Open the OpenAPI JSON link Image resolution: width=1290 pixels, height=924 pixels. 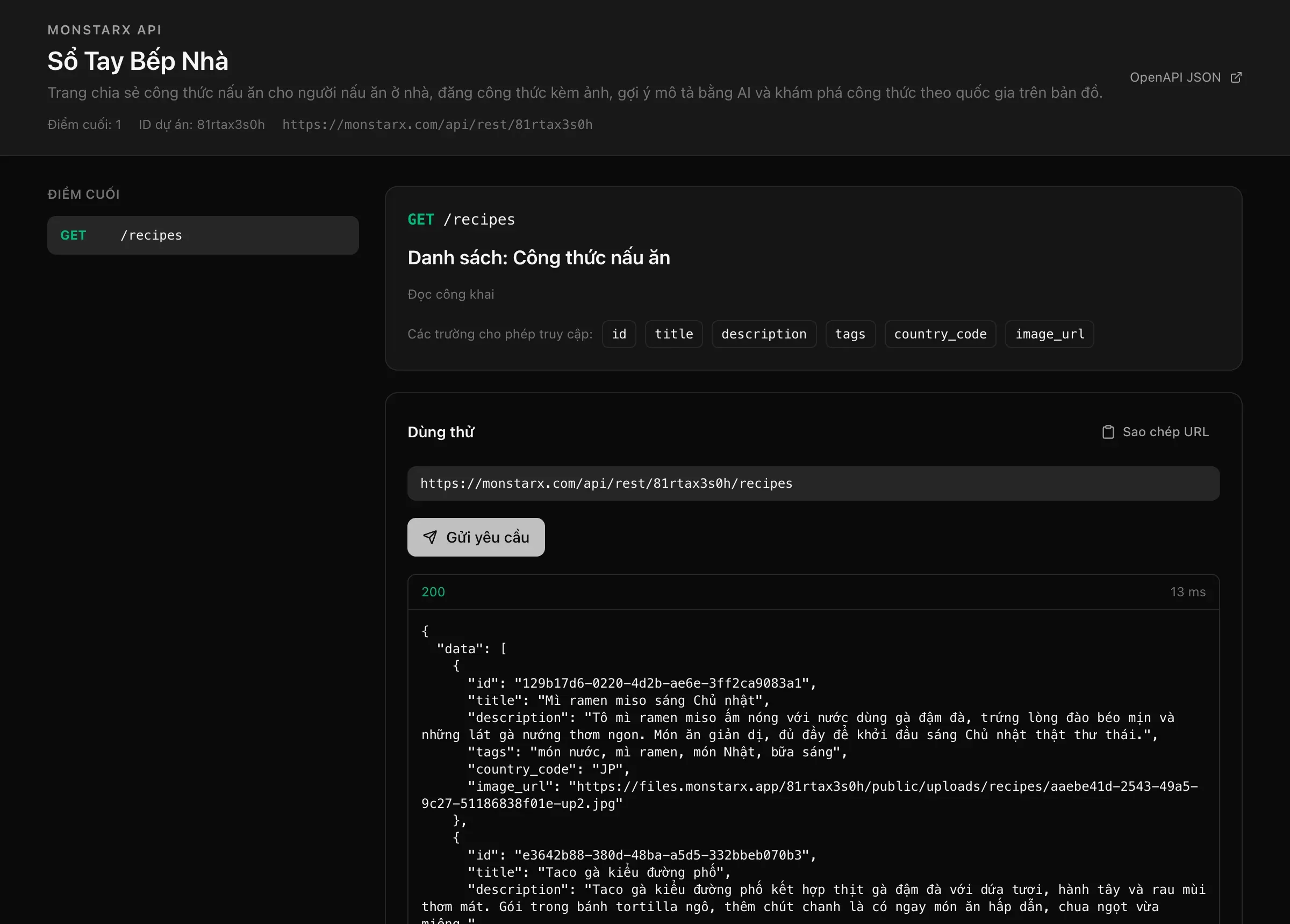point(1185,77)
